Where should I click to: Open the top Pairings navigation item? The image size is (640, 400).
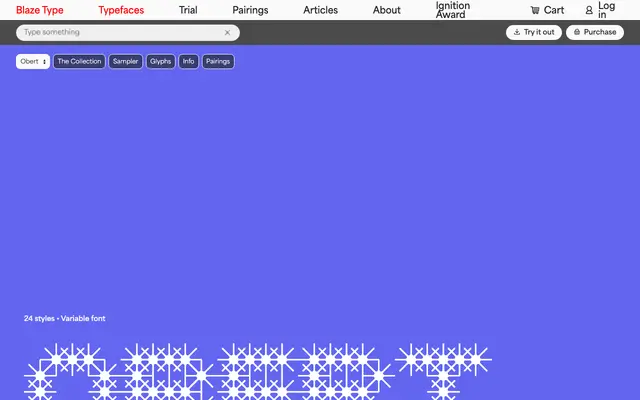coord(250,10)
